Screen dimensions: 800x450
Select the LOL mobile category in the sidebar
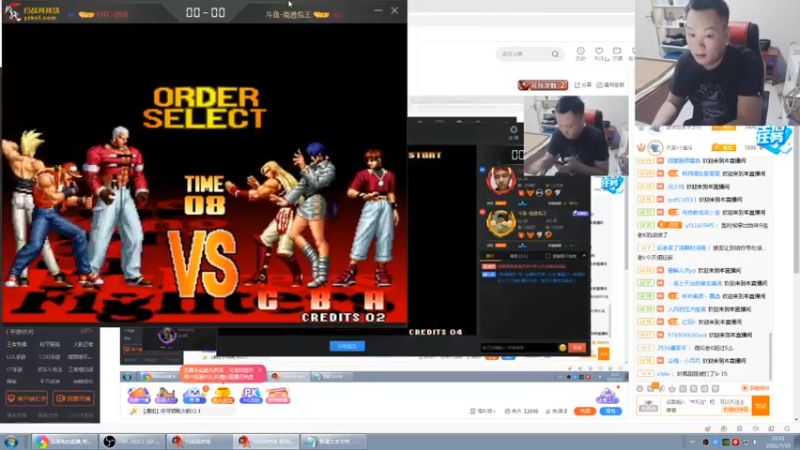coord(16,357)
